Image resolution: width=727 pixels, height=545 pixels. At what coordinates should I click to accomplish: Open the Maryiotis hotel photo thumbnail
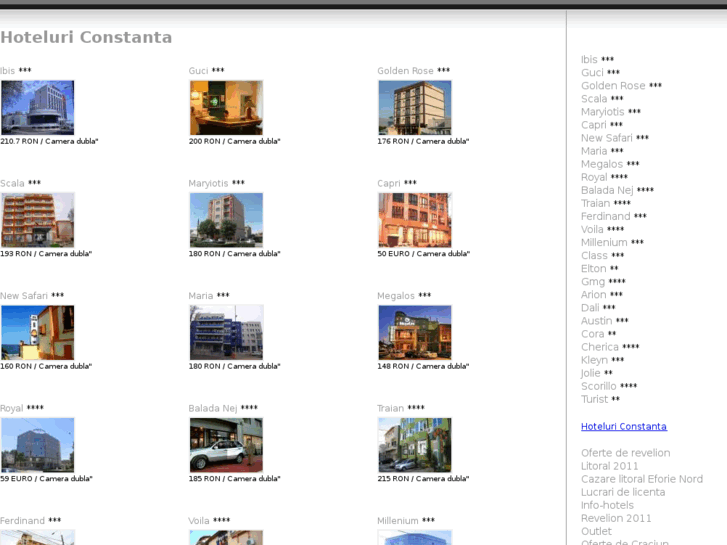point(226,220)
